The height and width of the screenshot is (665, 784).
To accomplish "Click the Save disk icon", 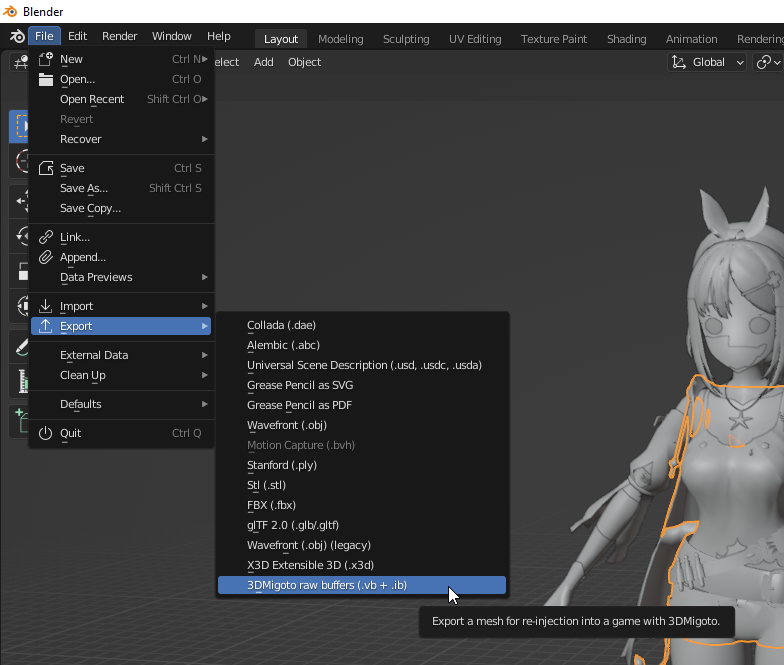I will click(x=46, y=168).
